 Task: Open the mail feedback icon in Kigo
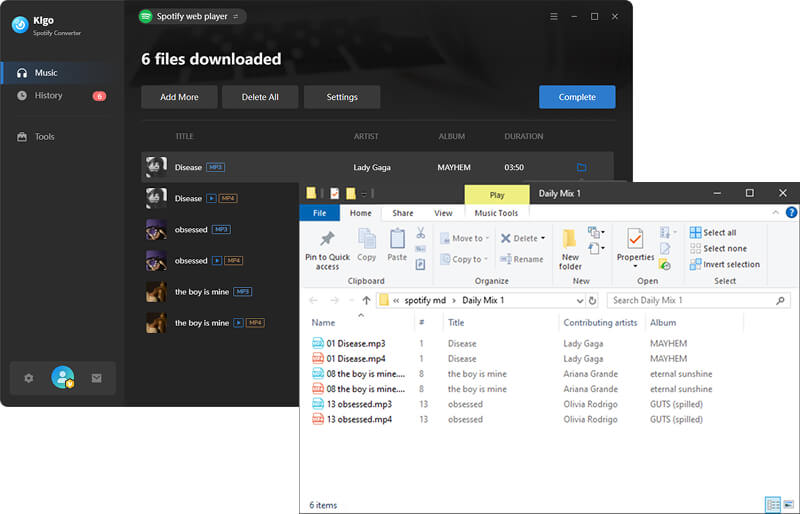point(96,378)
